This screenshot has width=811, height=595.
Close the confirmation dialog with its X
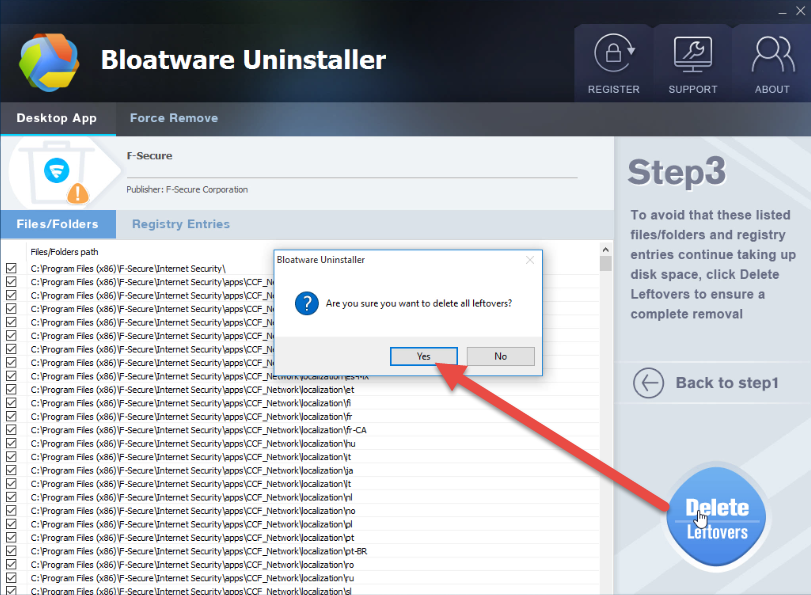click(x=530, y=260)
